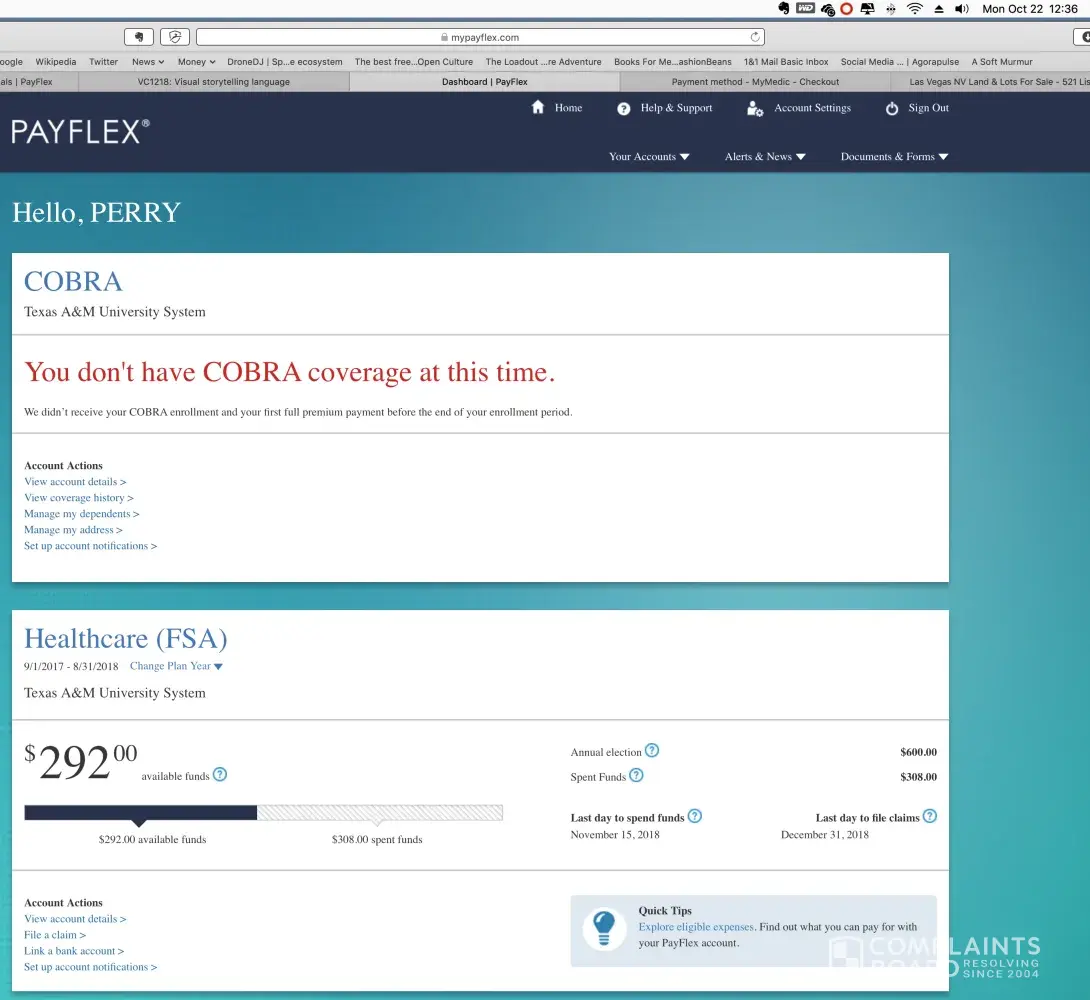Click Explore eligible expenses link

pos(696,926)
